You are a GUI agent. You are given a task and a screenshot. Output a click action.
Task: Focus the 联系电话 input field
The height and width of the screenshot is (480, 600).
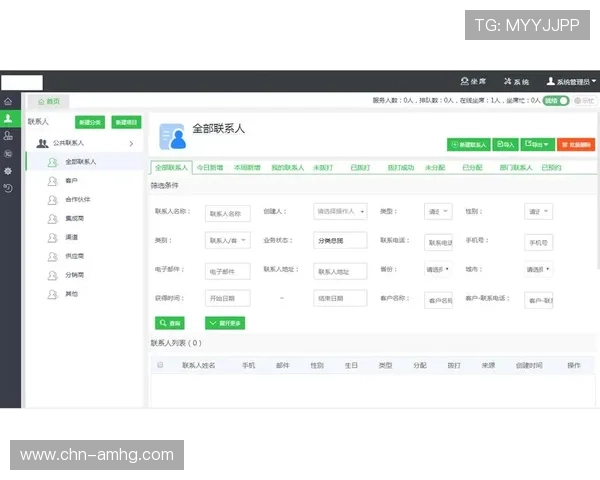(x=438, y=243)
